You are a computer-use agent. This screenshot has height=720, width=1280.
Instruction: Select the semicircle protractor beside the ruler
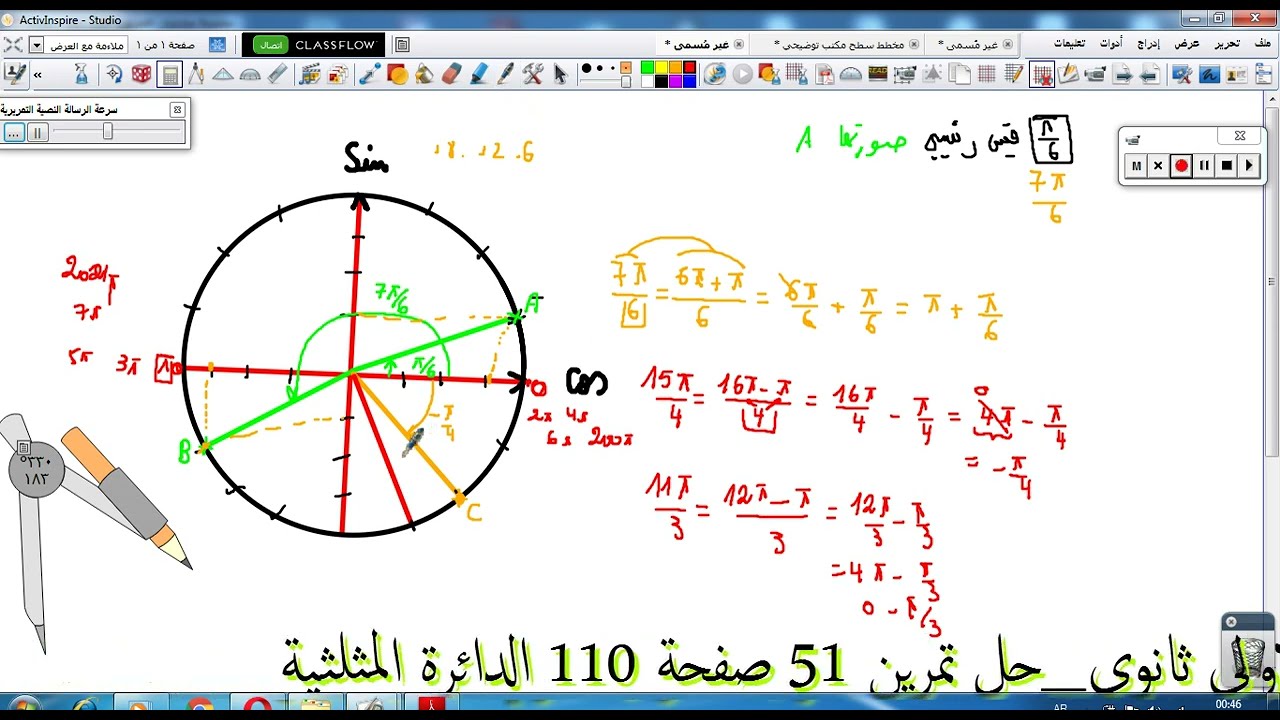point(251,74)
